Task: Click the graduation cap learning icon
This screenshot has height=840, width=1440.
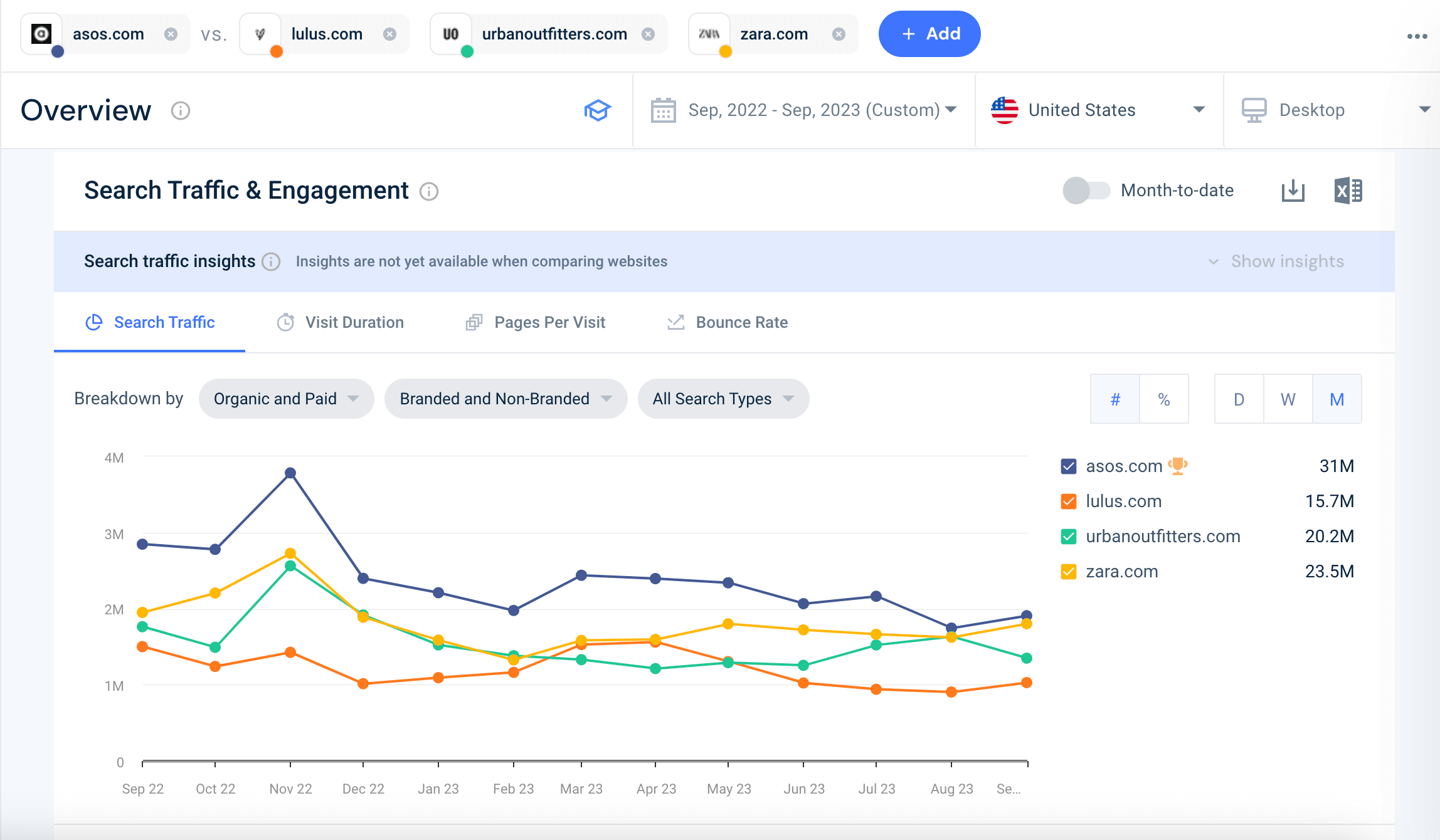Action: tap(597, 110)
